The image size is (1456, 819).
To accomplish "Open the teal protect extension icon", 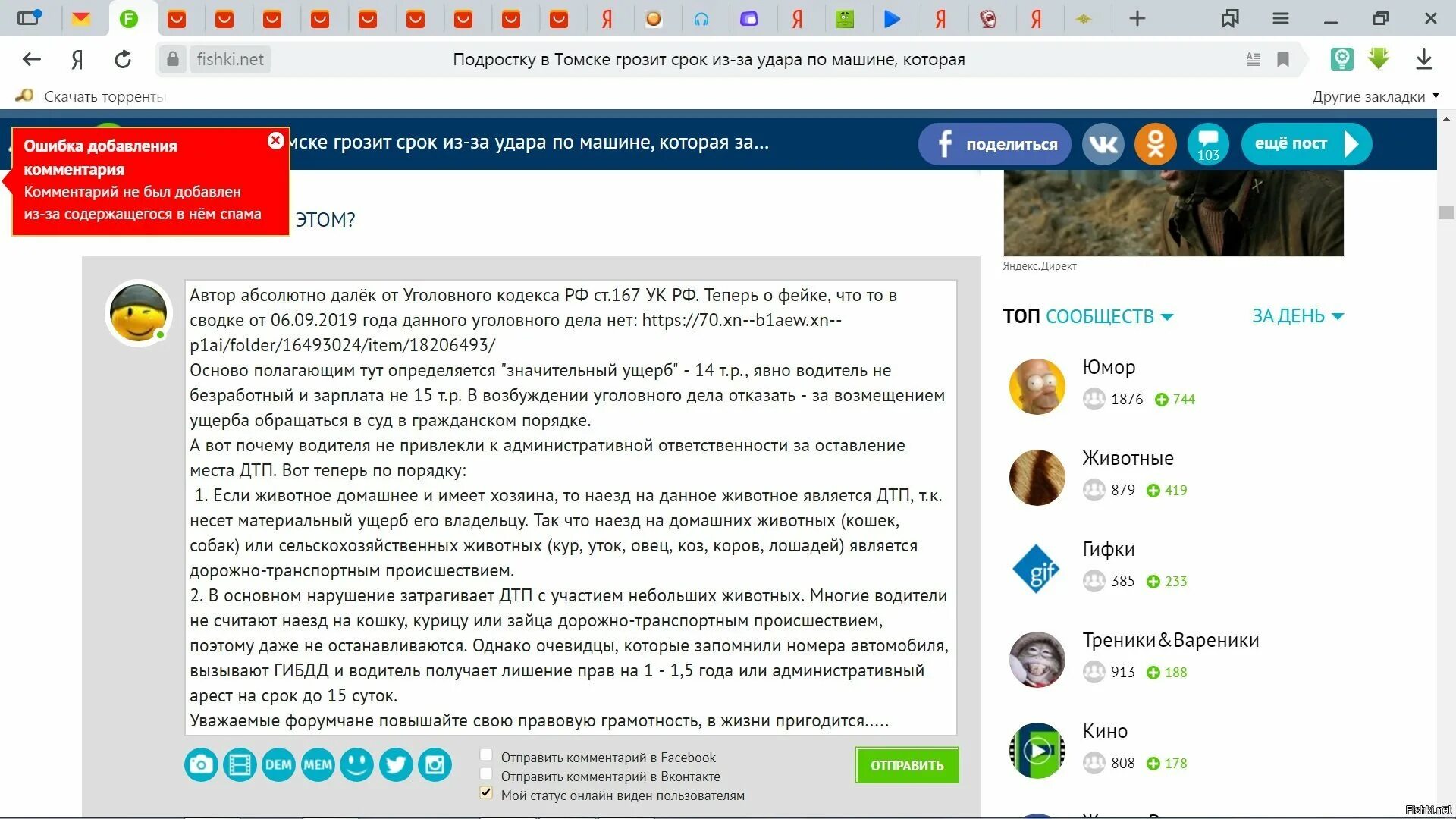I will 1341,59.
